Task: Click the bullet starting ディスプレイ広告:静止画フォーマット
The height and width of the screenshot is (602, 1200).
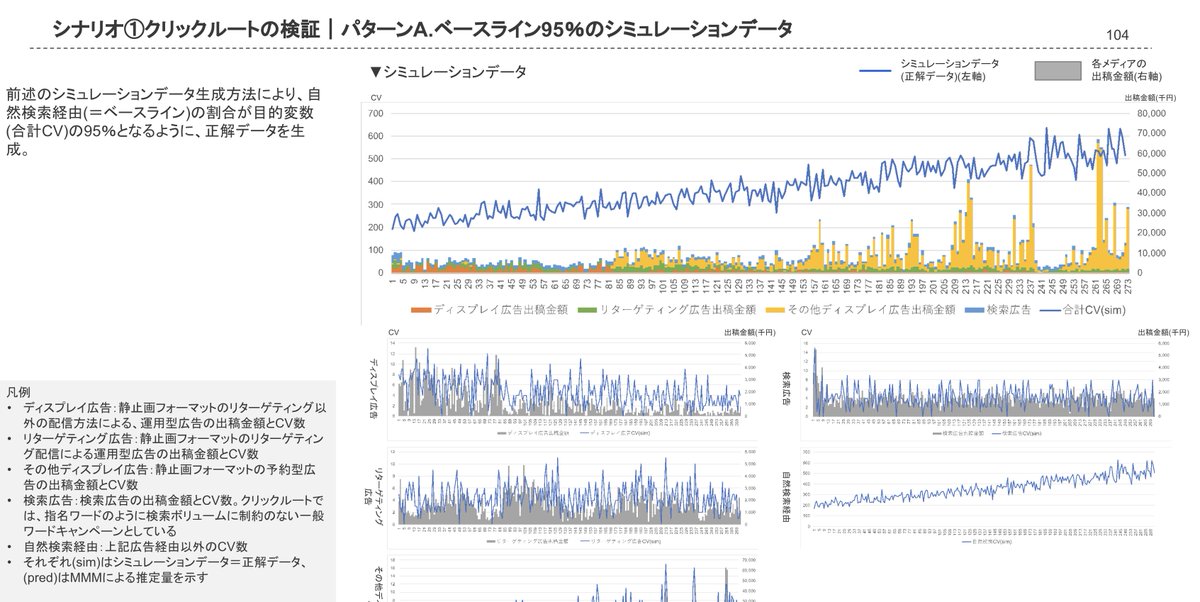Action: [x=167, y=415]
